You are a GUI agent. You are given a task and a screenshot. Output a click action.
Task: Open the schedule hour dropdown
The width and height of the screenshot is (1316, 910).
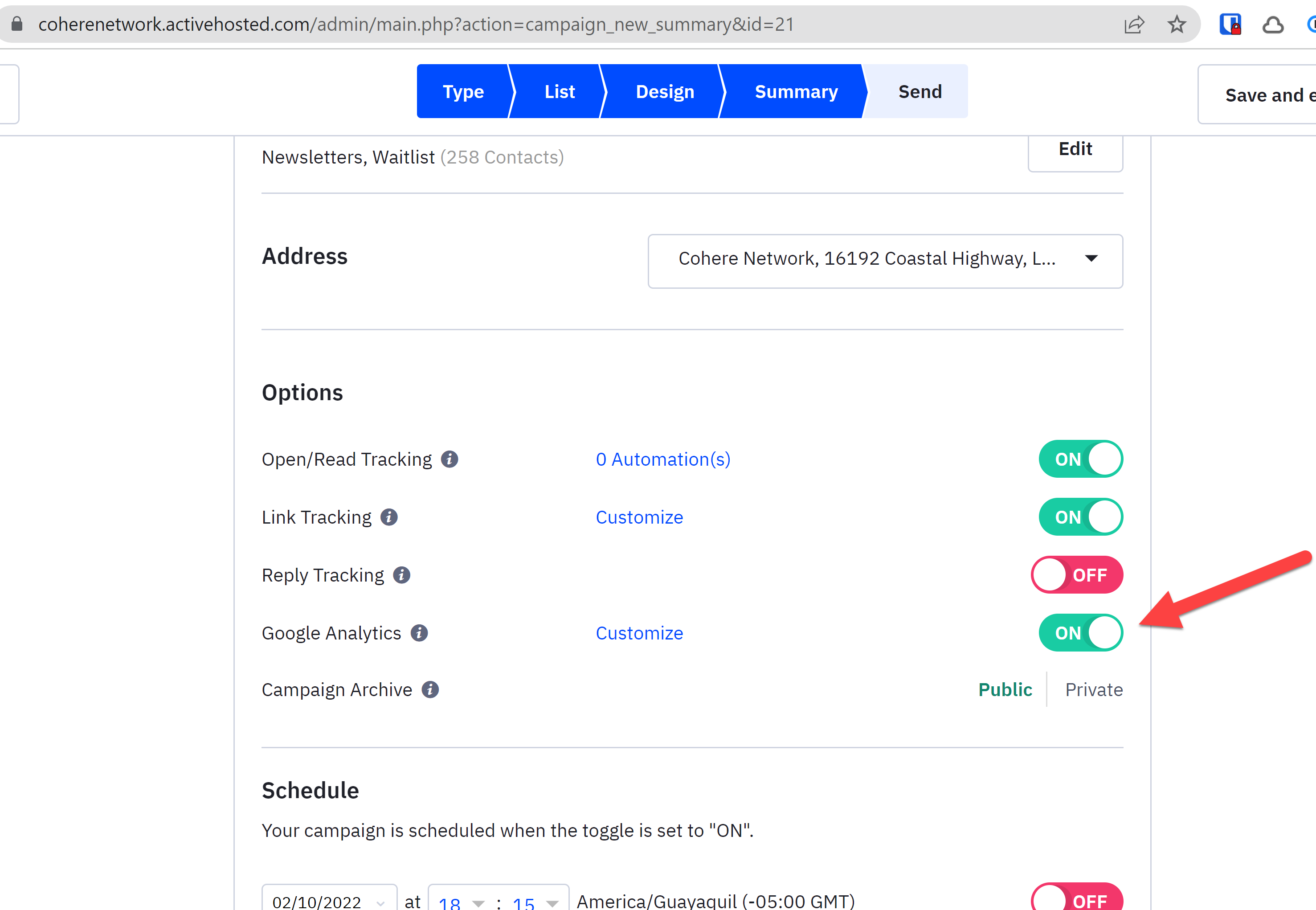461,902
